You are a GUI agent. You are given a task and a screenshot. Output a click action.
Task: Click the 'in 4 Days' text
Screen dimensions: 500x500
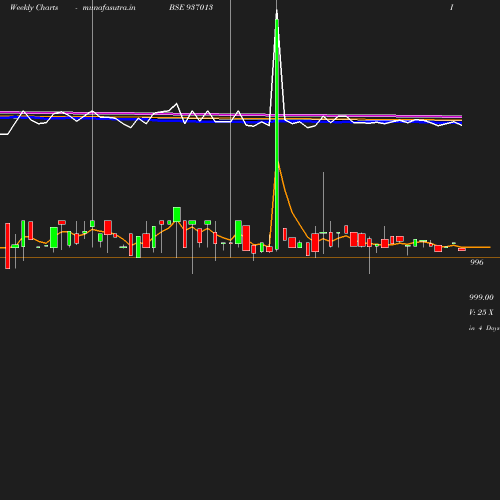(x=484, y=328)
